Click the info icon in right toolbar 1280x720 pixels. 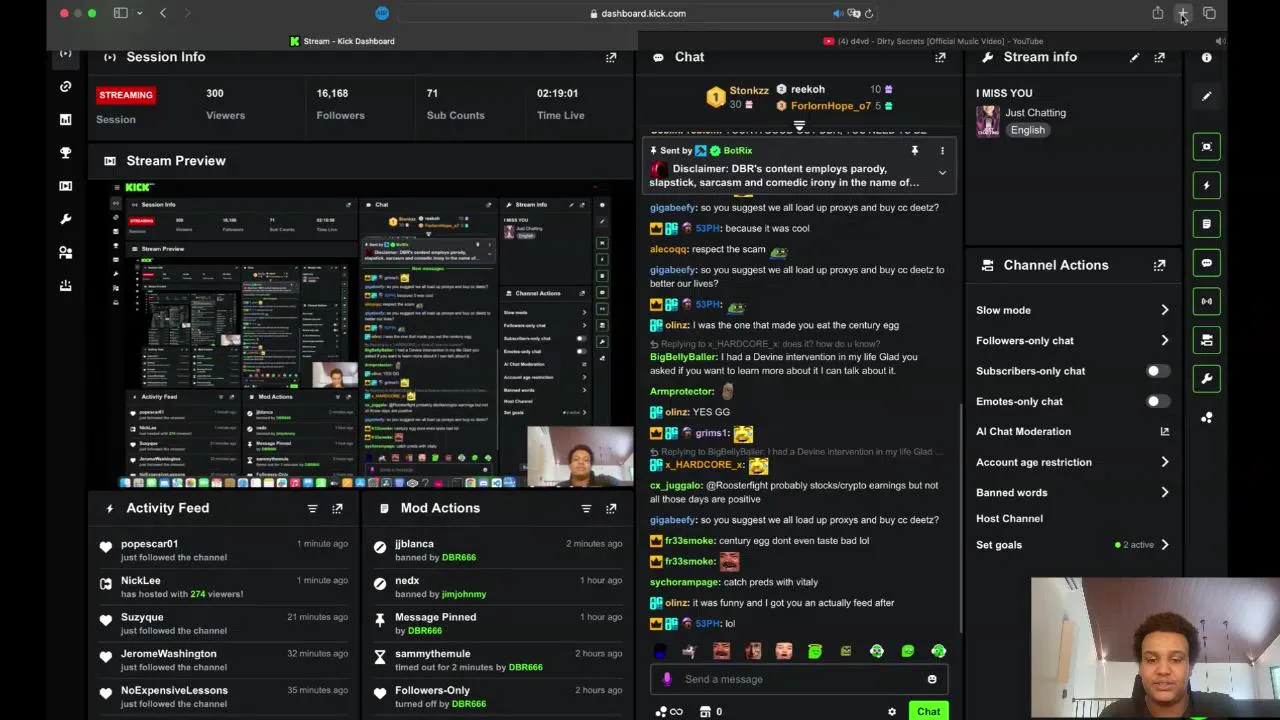(1207, 57)
